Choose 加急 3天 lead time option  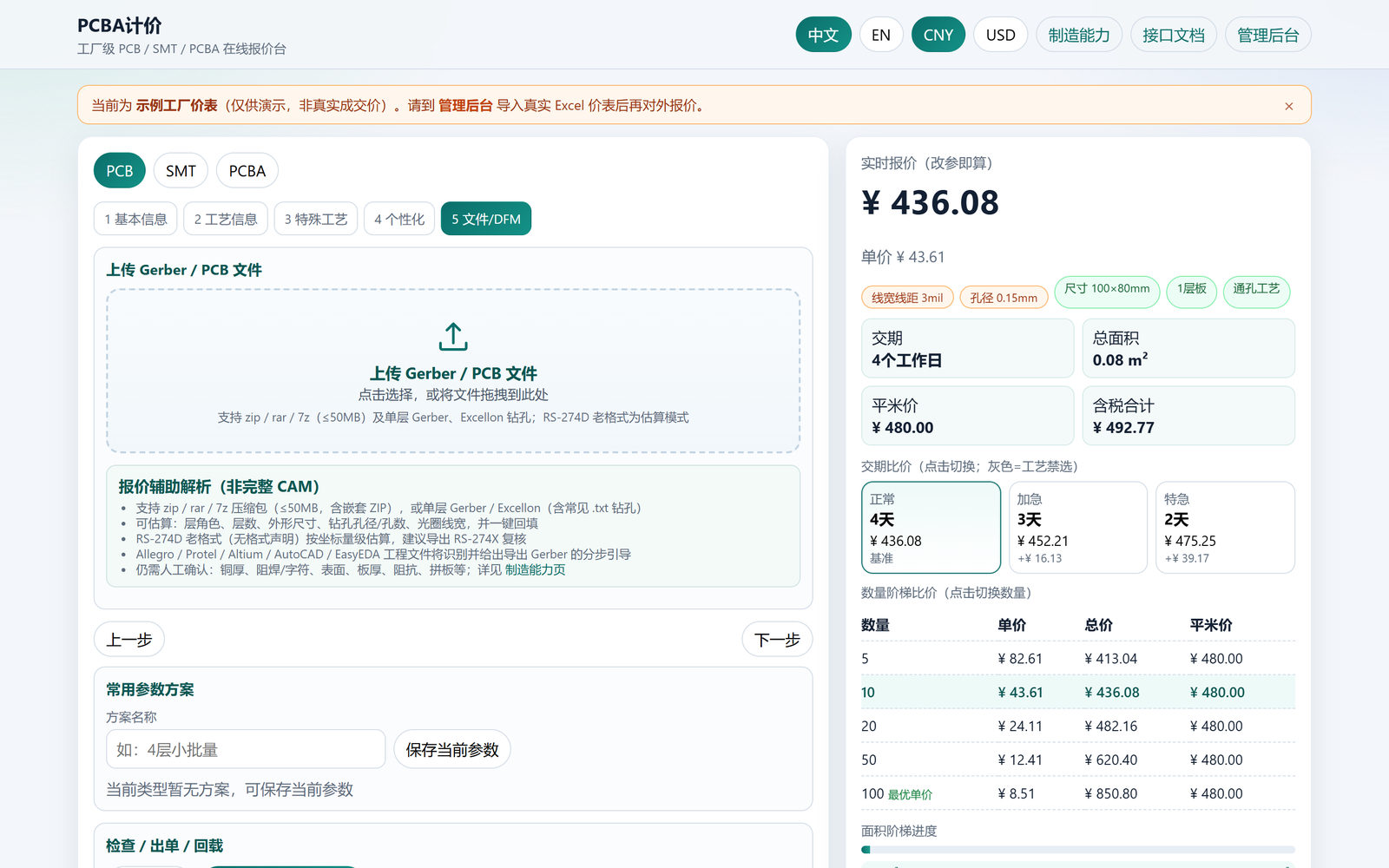click(x=1078, y=528)
